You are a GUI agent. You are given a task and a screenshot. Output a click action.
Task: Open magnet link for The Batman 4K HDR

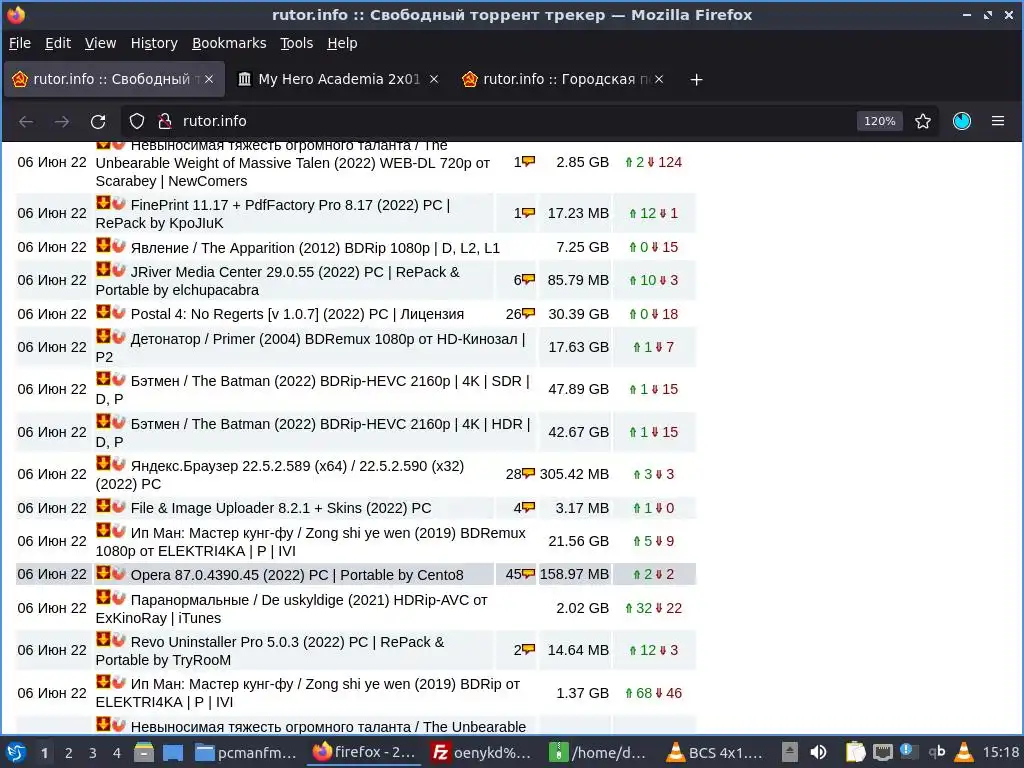tap(118, 422)
